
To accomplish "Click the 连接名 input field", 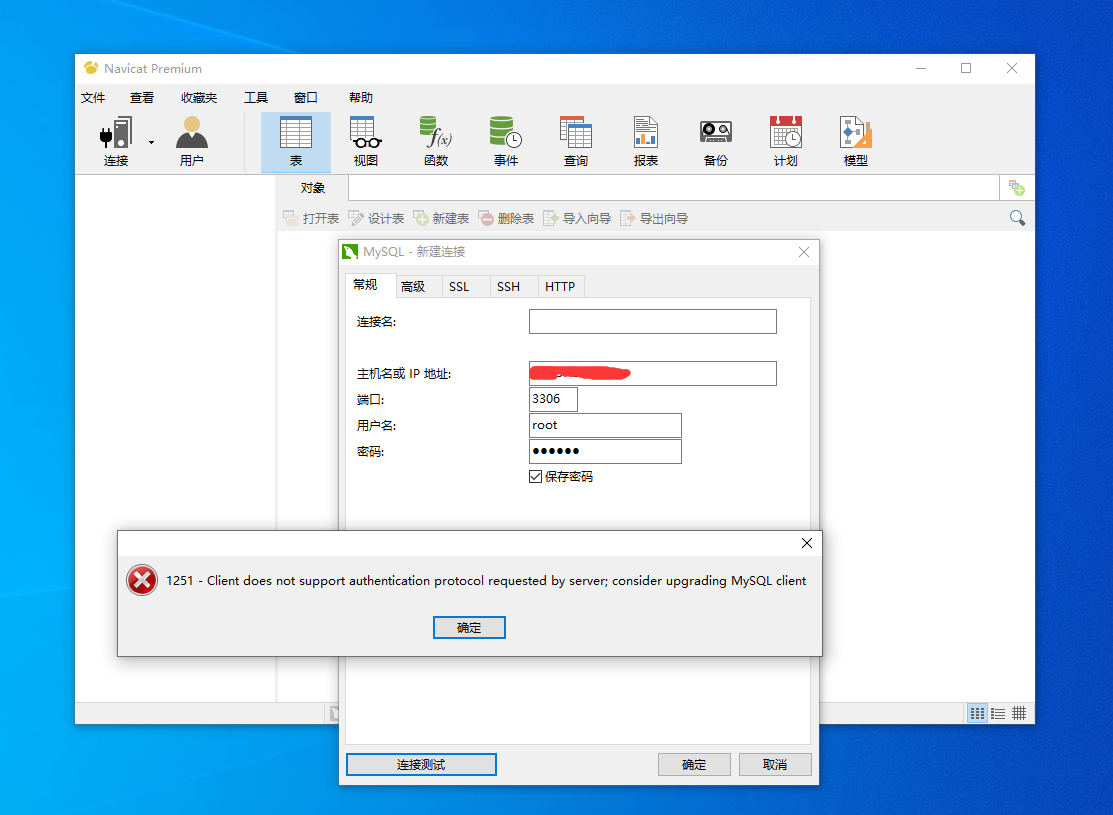I will pyautogui.click(x=652, y=321).
